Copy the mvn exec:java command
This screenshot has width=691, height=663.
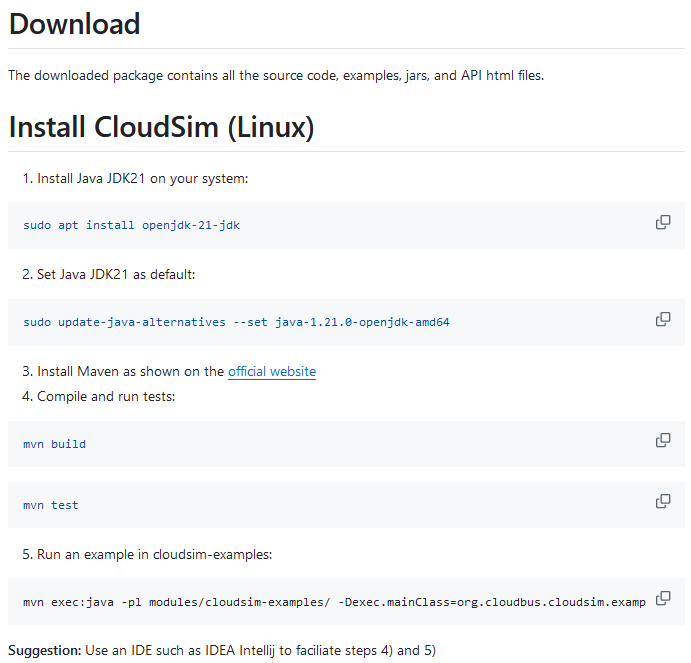coord(663,598)
